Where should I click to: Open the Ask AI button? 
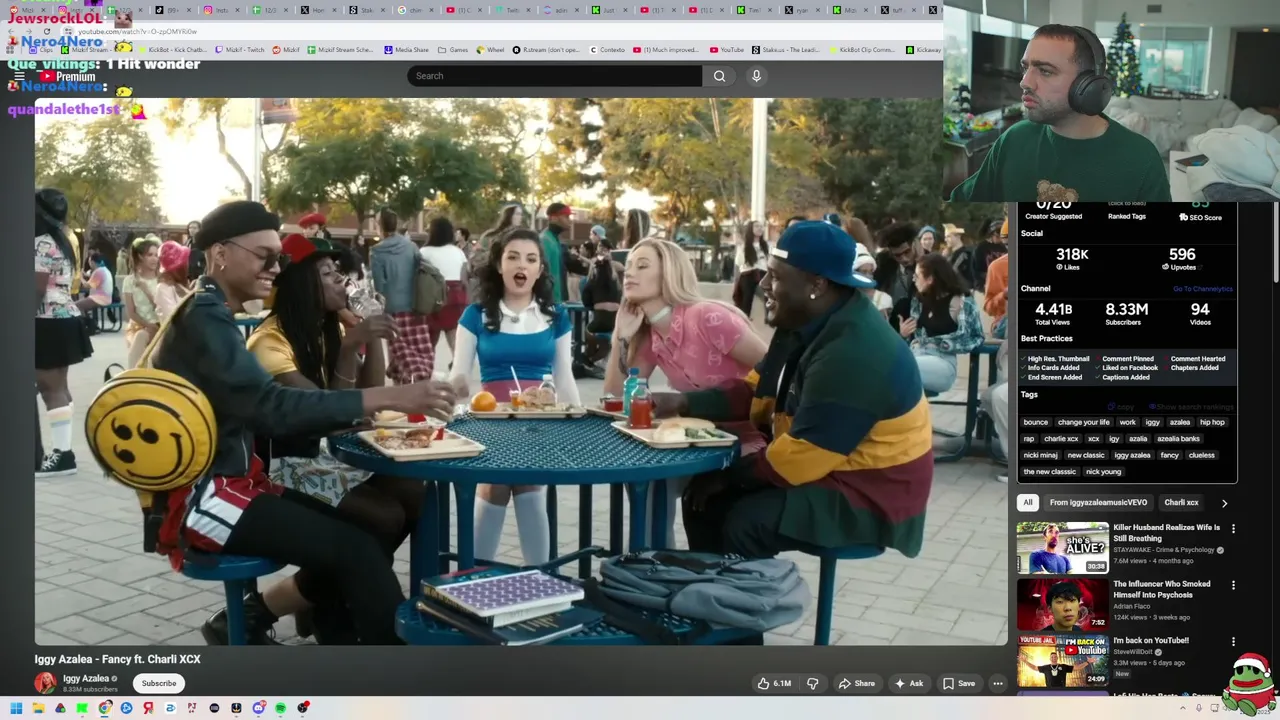(x=909, y=683)
